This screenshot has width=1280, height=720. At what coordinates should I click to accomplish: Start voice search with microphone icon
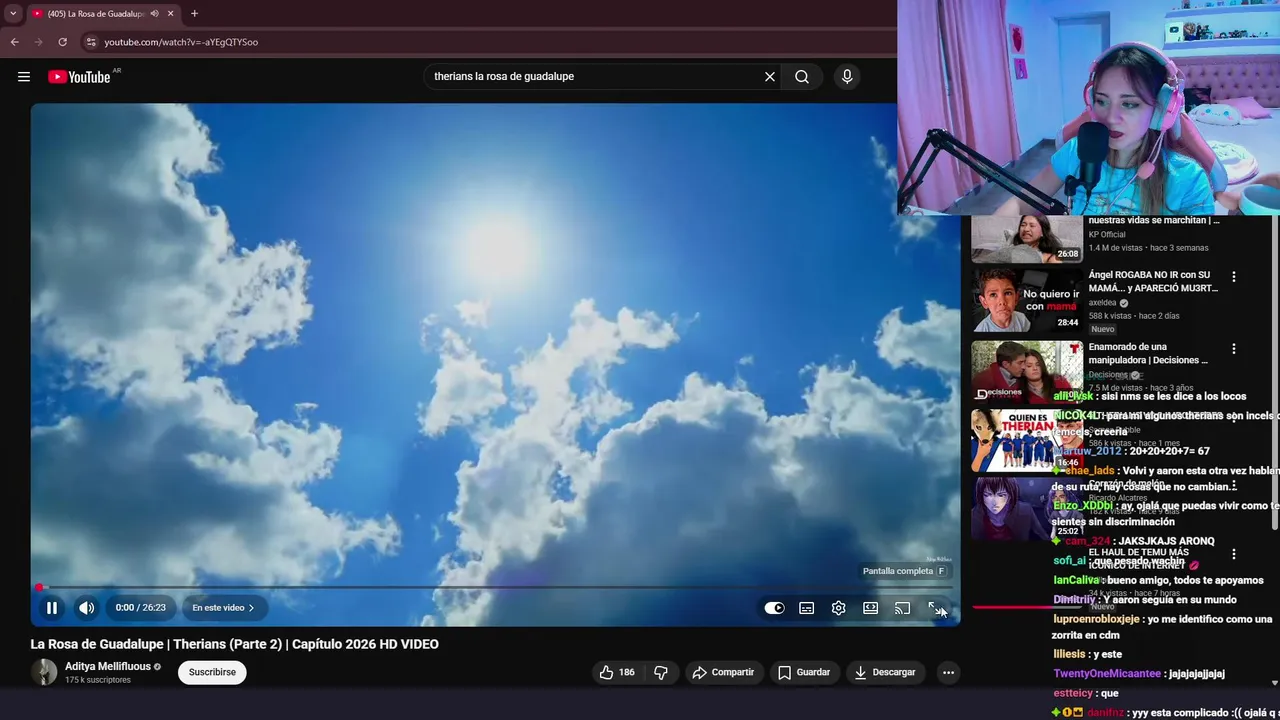[847, 77]
